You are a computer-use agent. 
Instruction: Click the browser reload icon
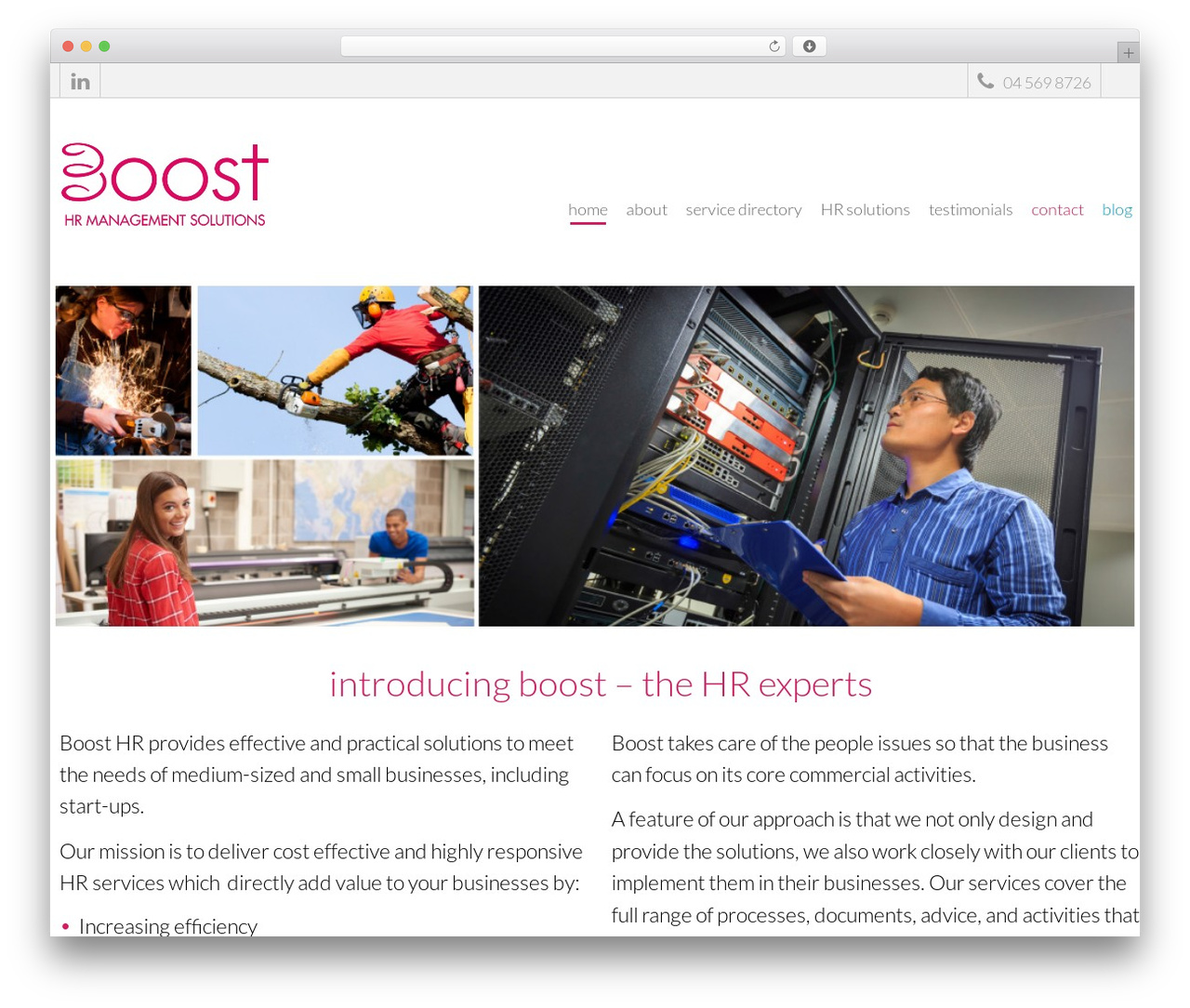coord(774,46)
